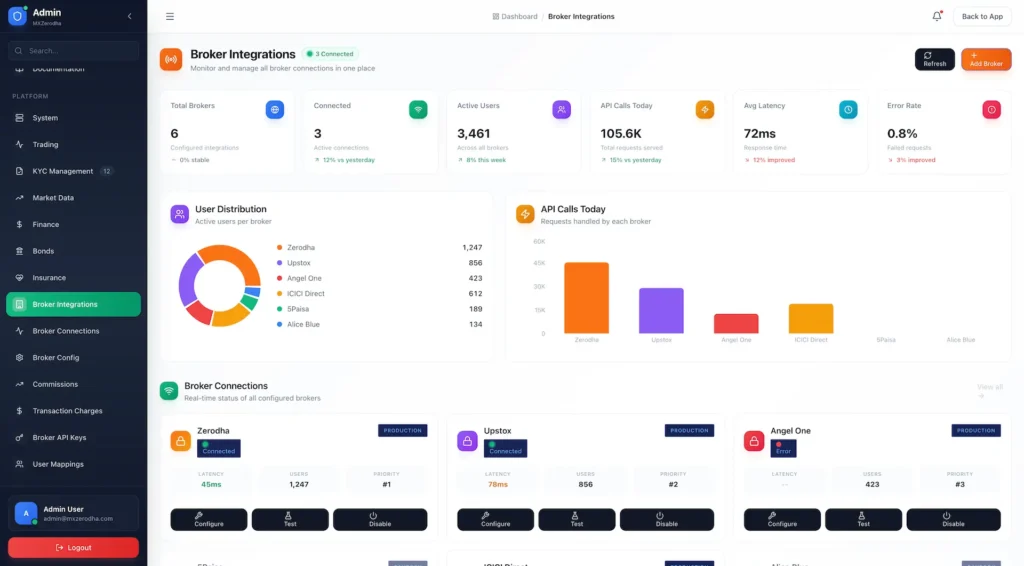This screenshot has height=566, width=1024.
Task: Open the notifications bell
Action: coord(936,16)
